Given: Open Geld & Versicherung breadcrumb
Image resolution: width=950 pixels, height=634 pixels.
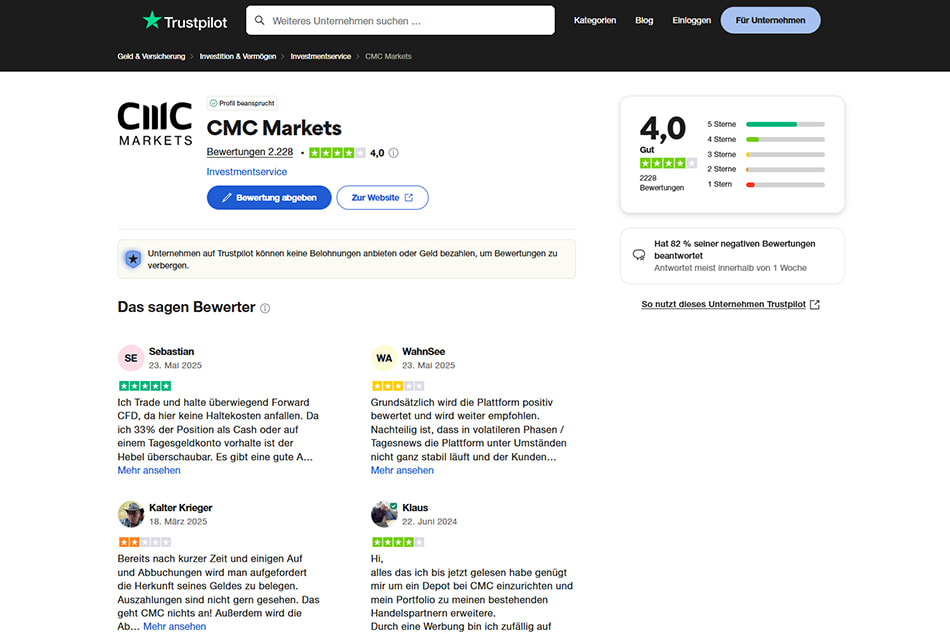Looking at the screenshot, I should point(151,56).
